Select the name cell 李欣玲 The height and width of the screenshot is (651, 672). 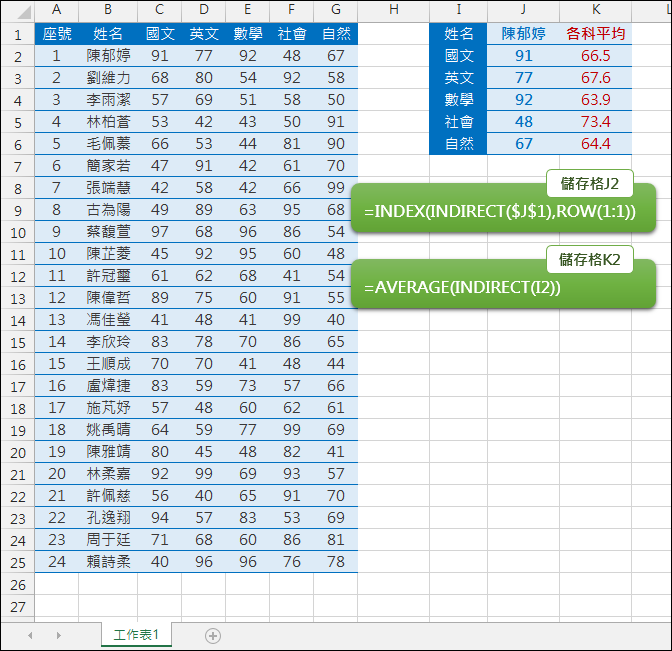point(108,342)
